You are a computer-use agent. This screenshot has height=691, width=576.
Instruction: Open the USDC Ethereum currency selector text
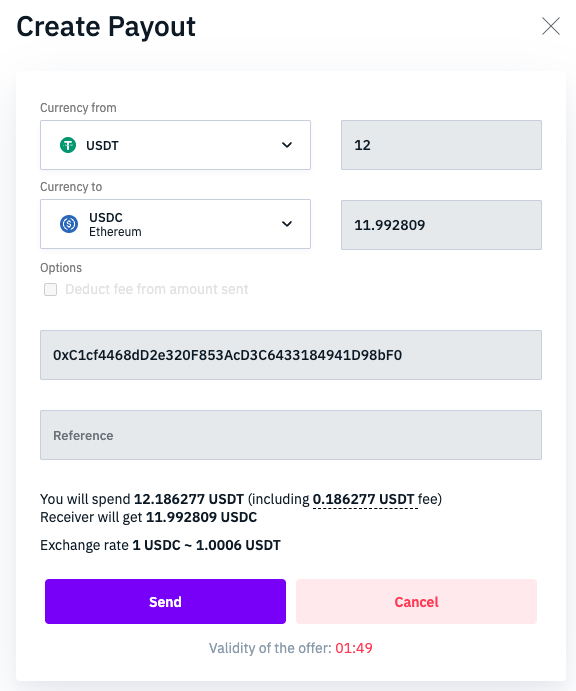tap(115, 224)
